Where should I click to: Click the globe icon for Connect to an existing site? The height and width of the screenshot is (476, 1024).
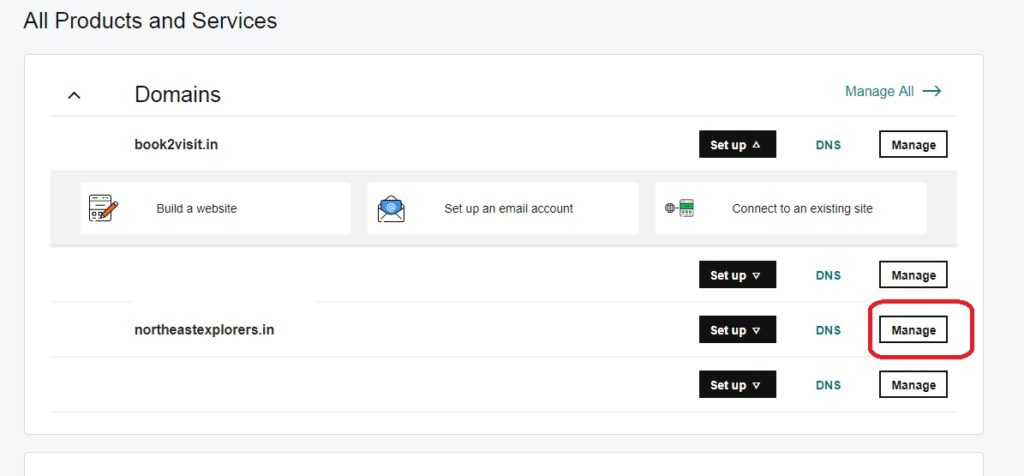coord(679,209)
